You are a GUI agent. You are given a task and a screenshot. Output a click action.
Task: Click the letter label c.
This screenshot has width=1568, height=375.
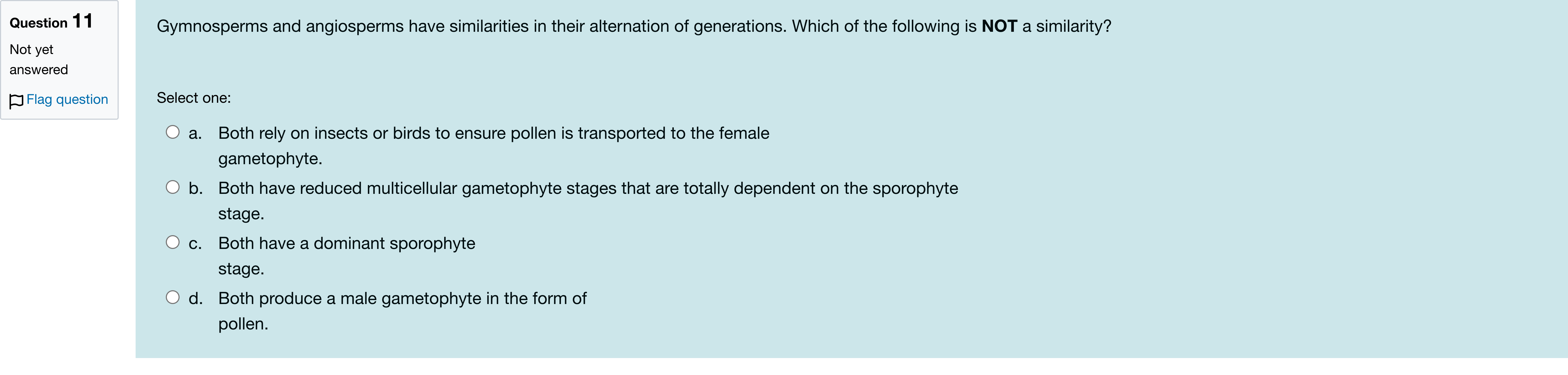pos(195,243)
